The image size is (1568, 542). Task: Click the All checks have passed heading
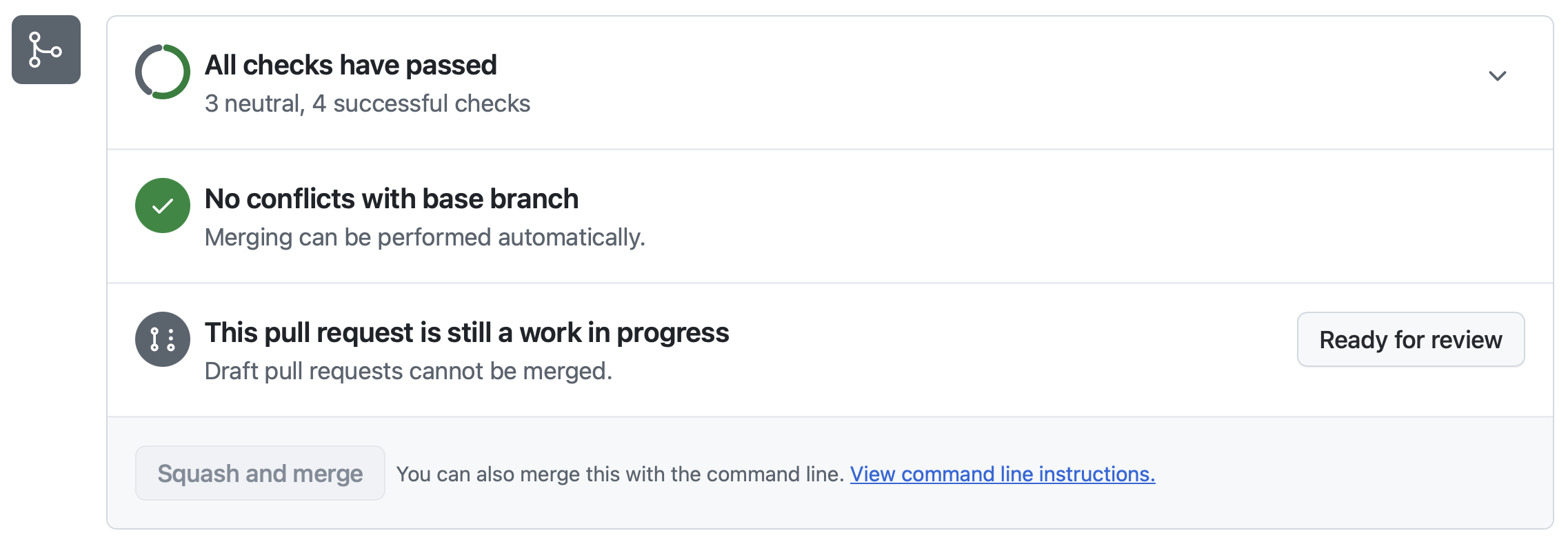click(351, 65)
